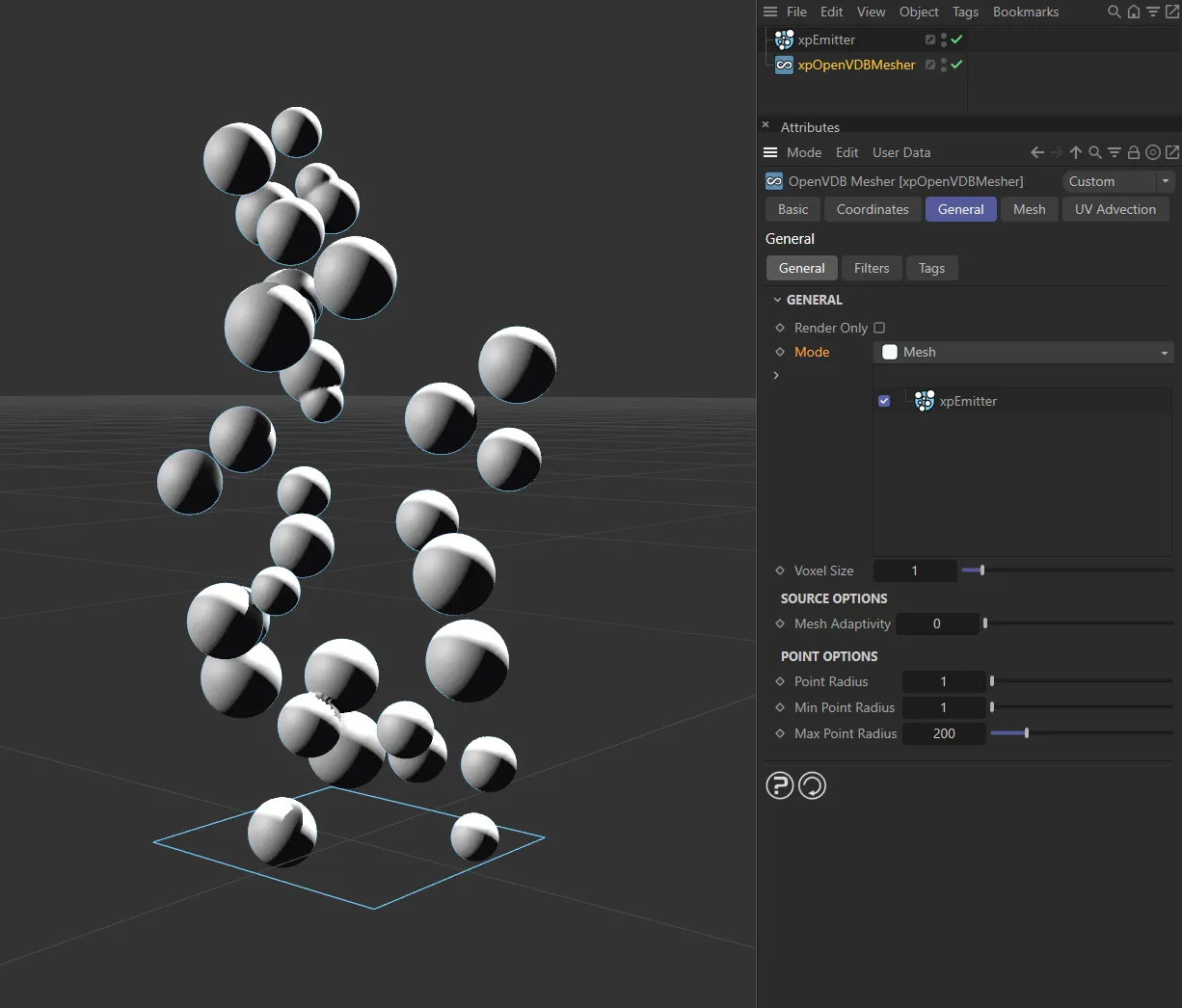Select the xpEmitter icon in the Object Manager

pyautogui.click(x=784, y=40)
